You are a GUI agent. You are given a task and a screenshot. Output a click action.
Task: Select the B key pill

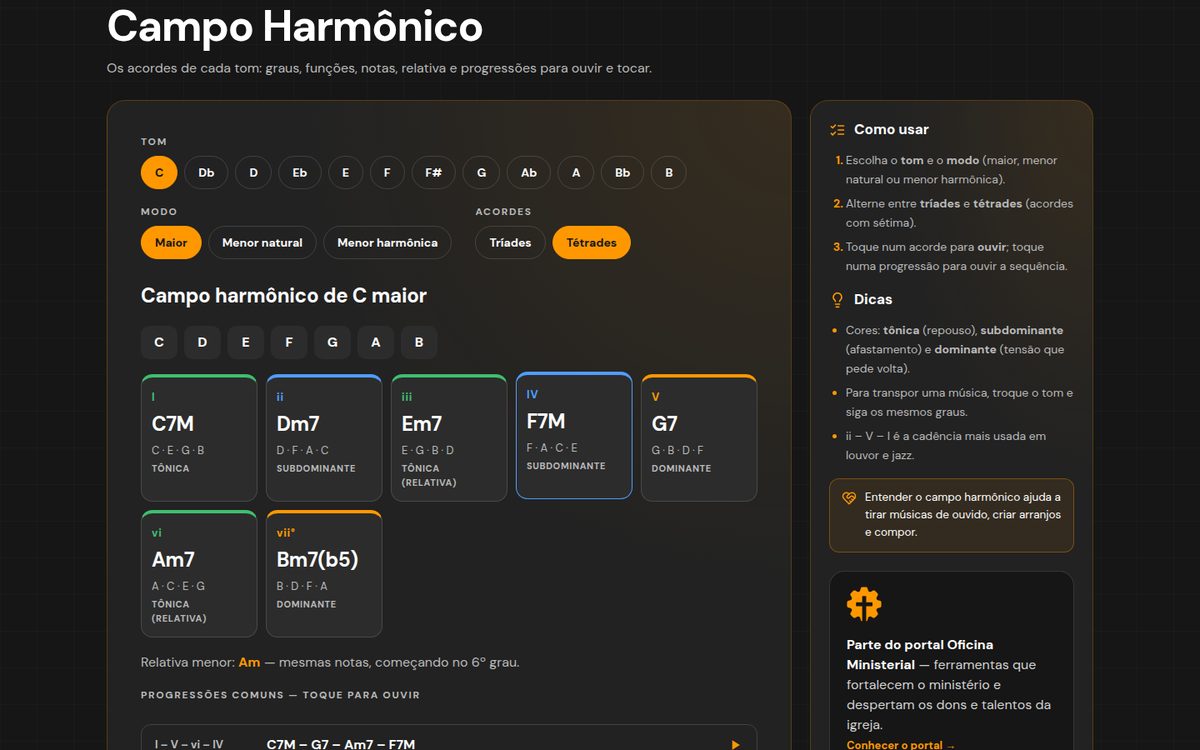click(669, 173)
